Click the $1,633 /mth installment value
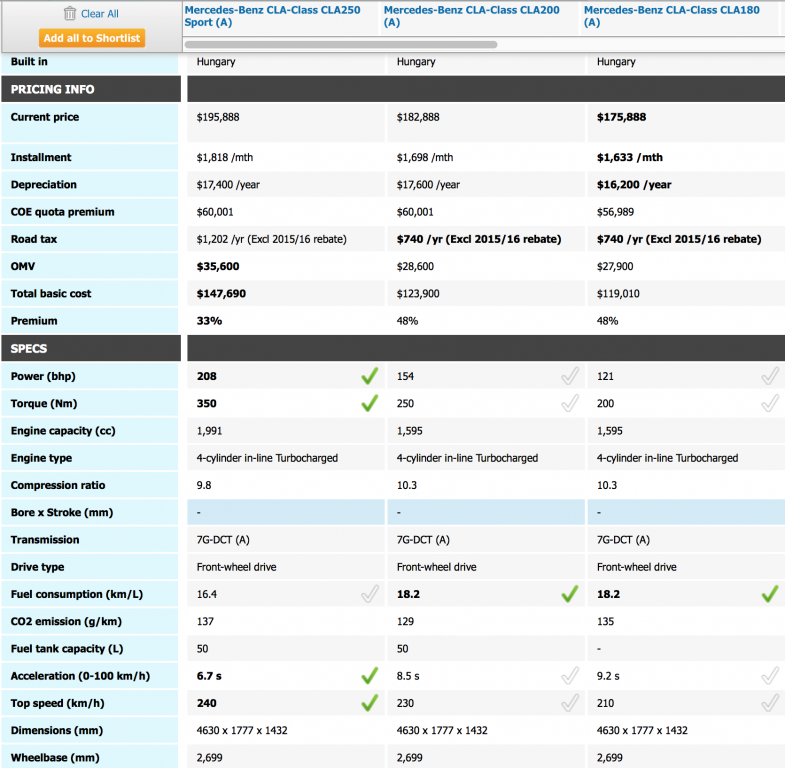785x768 pixels. (x=630, y=157)
